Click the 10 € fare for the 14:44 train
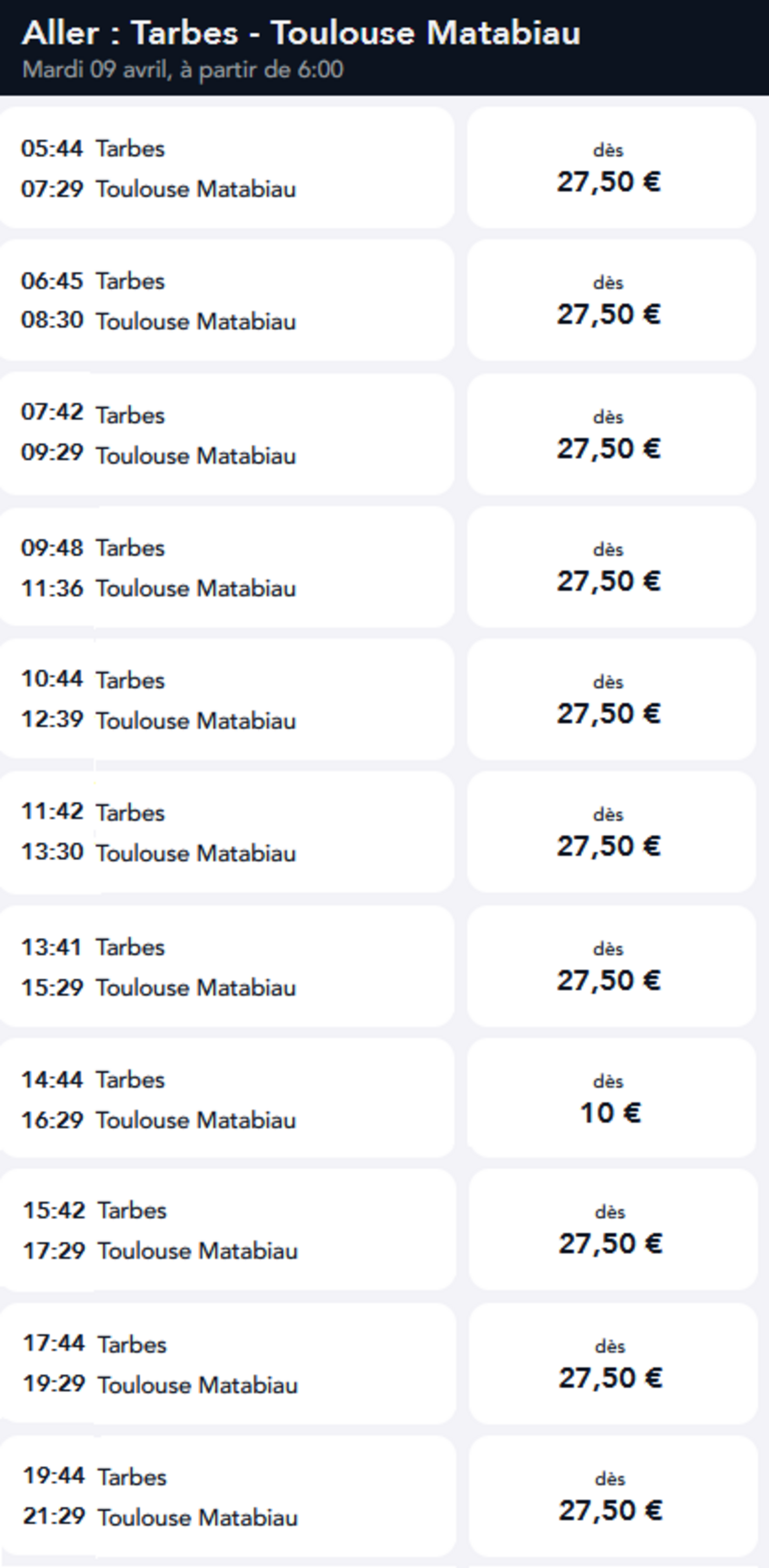769x1568 pixels. point(611,1099)
